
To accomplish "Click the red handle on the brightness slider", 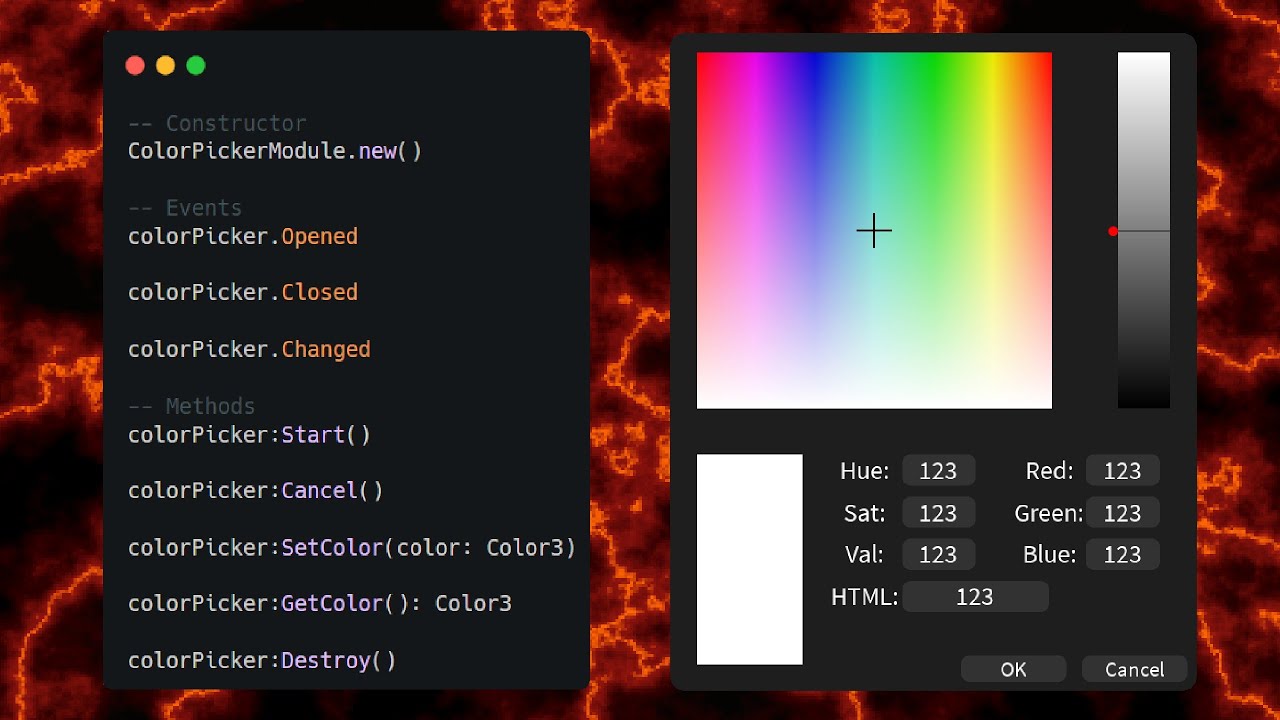I will click(1113, 231).
